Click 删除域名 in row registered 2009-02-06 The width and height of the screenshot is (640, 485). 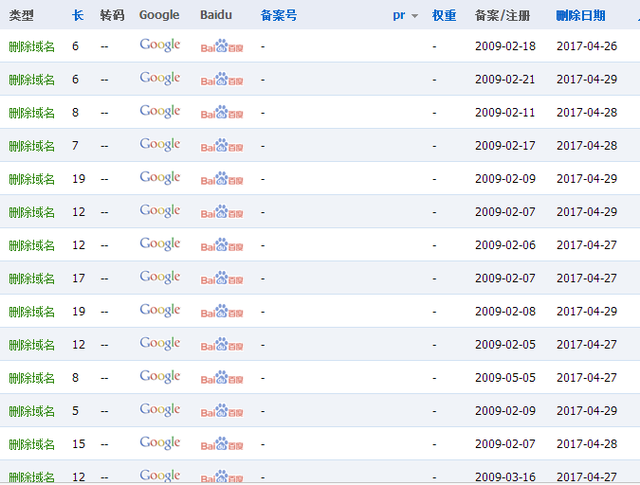(x=31, y=245)
